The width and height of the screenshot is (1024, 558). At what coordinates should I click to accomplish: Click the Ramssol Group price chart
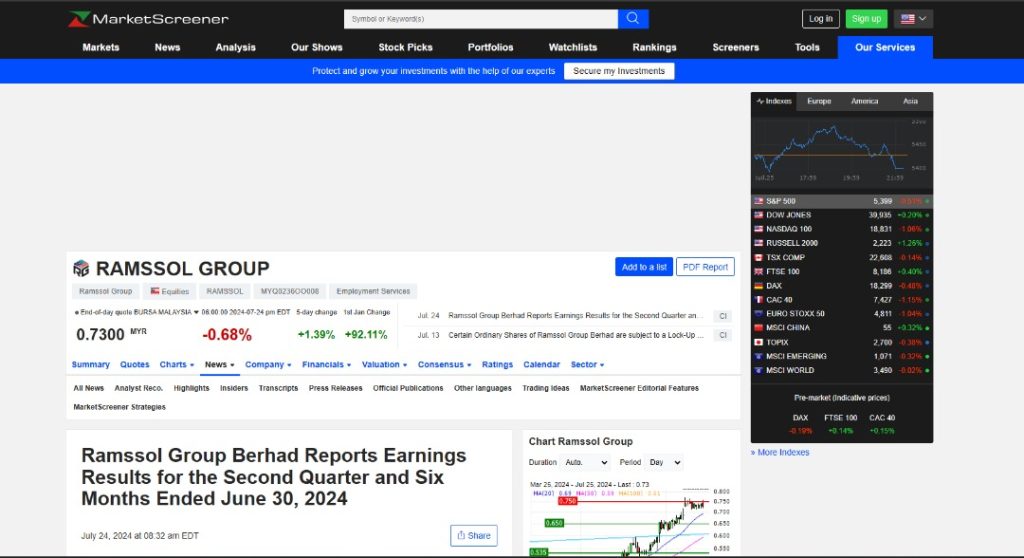coord(630,520)
